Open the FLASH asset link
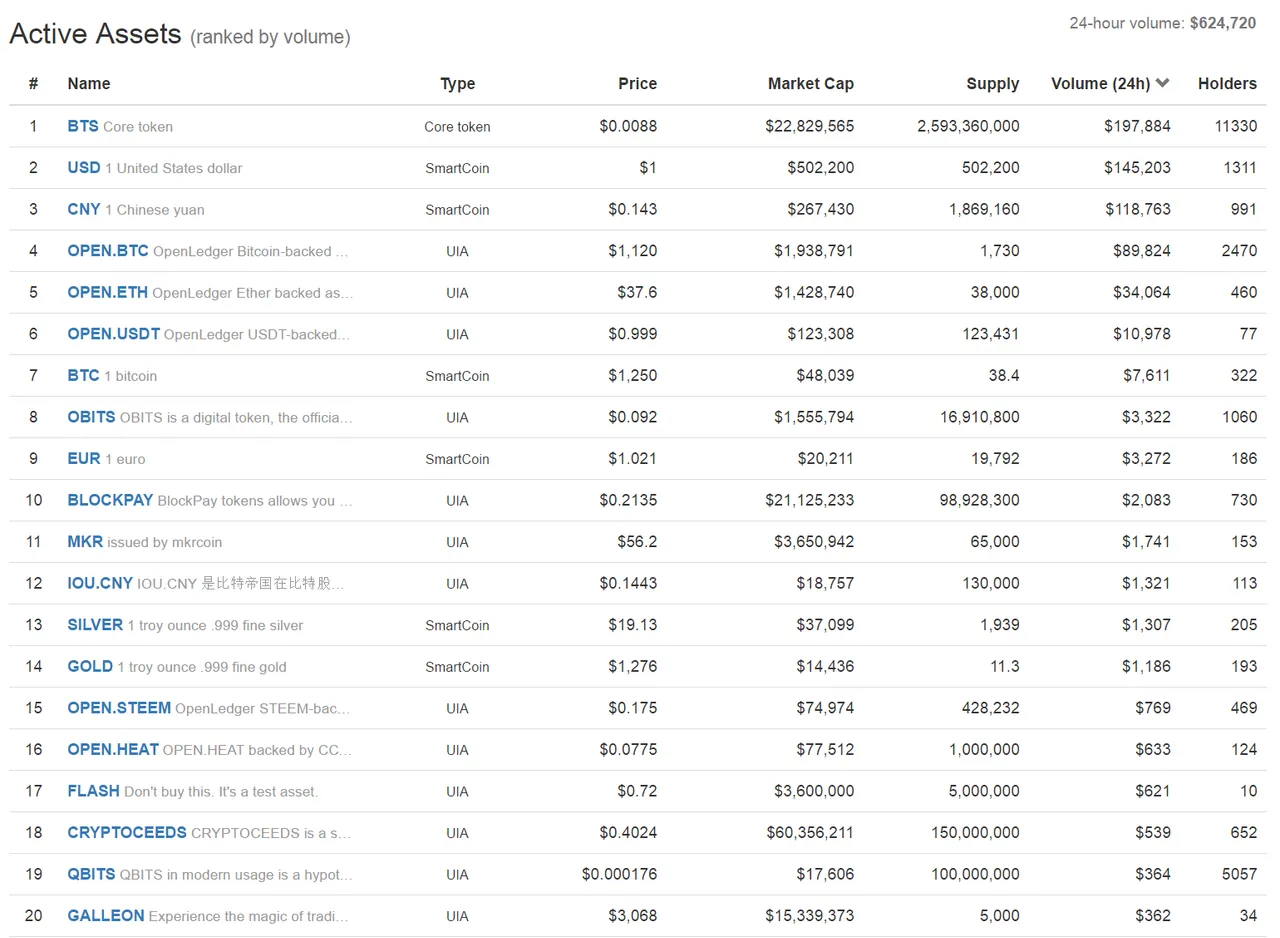Viewport: 1280px width, 938px height. [x=94, y=791]
